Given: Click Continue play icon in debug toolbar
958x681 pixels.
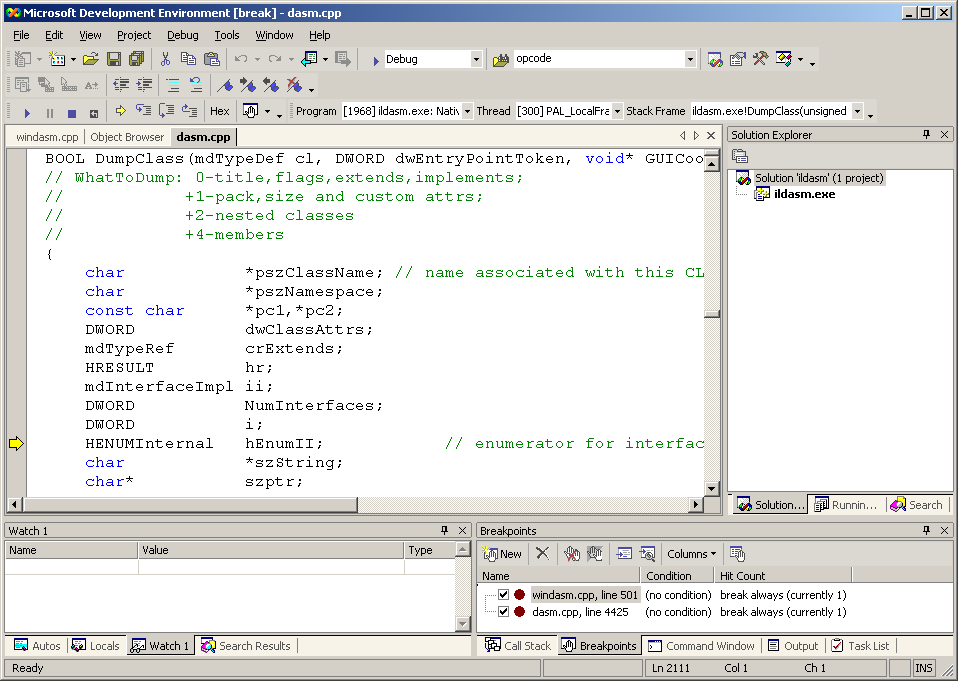Looking at the screenshot, I should [27, 112].
